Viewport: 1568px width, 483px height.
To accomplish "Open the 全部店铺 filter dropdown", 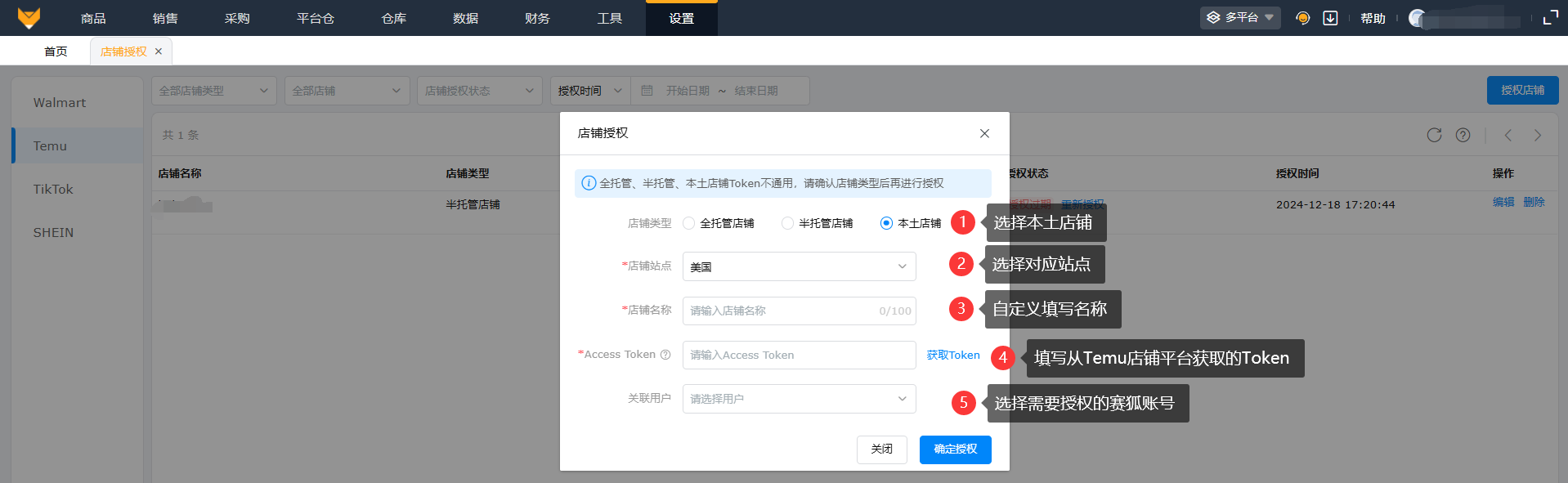I will [347, 91].
